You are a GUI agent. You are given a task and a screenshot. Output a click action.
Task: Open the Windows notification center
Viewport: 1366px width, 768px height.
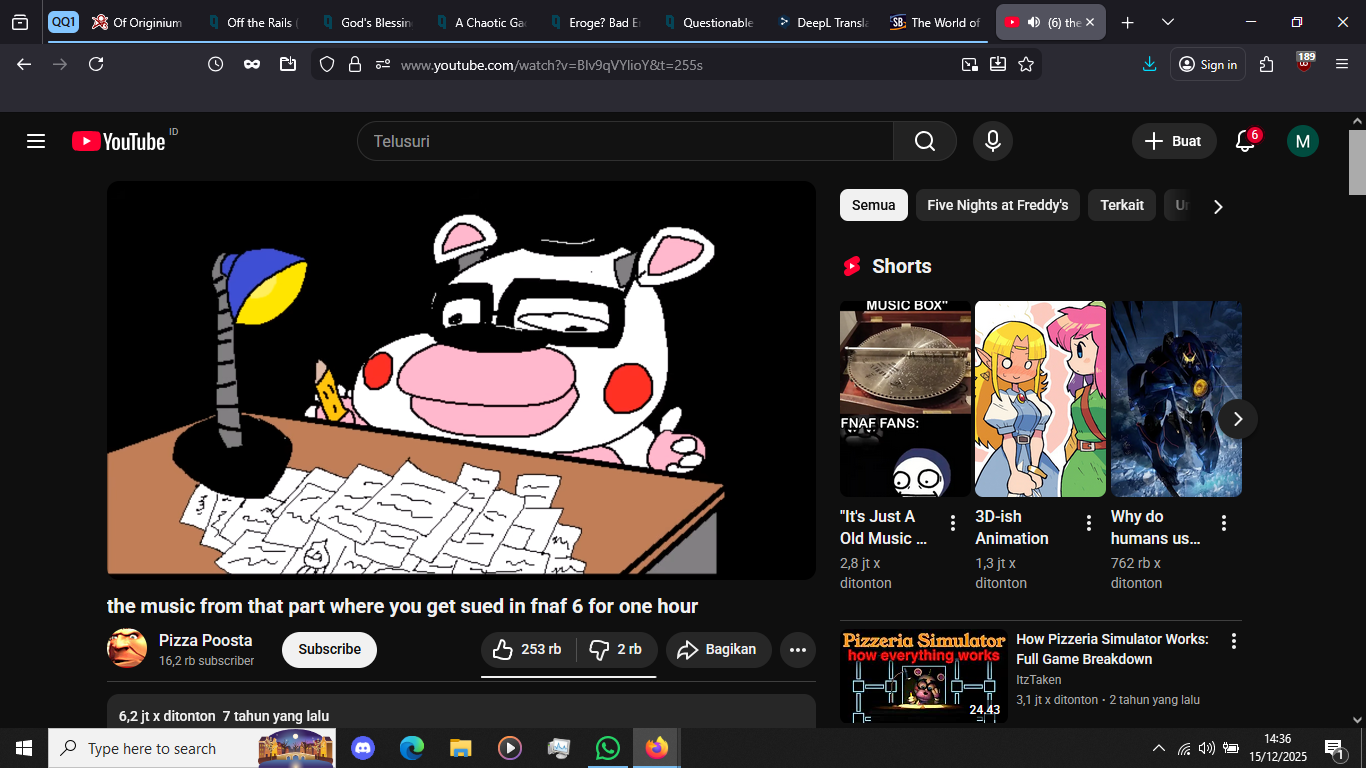pyautogui.click(x=1335, y=748)
